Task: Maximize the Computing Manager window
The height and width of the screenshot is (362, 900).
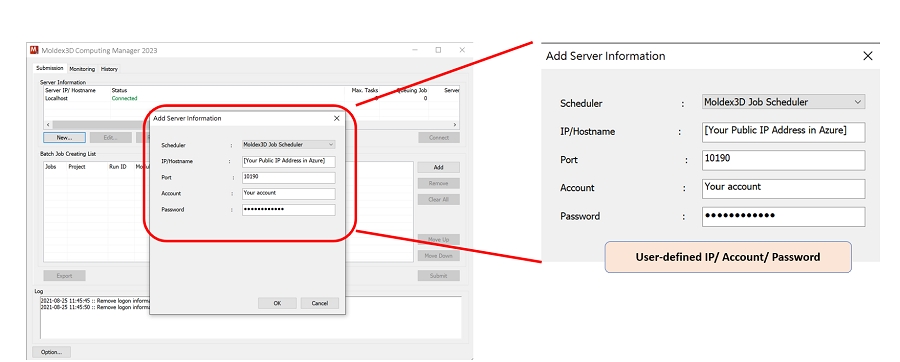Action: tap(438, 50)
